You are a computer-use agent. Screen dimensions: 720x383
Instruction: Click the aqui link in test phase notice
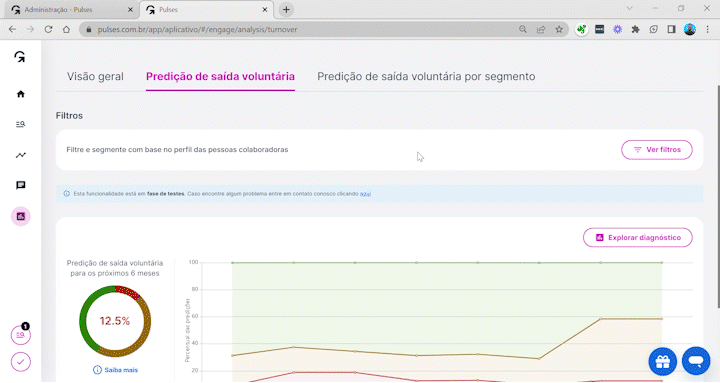(365, 194)
